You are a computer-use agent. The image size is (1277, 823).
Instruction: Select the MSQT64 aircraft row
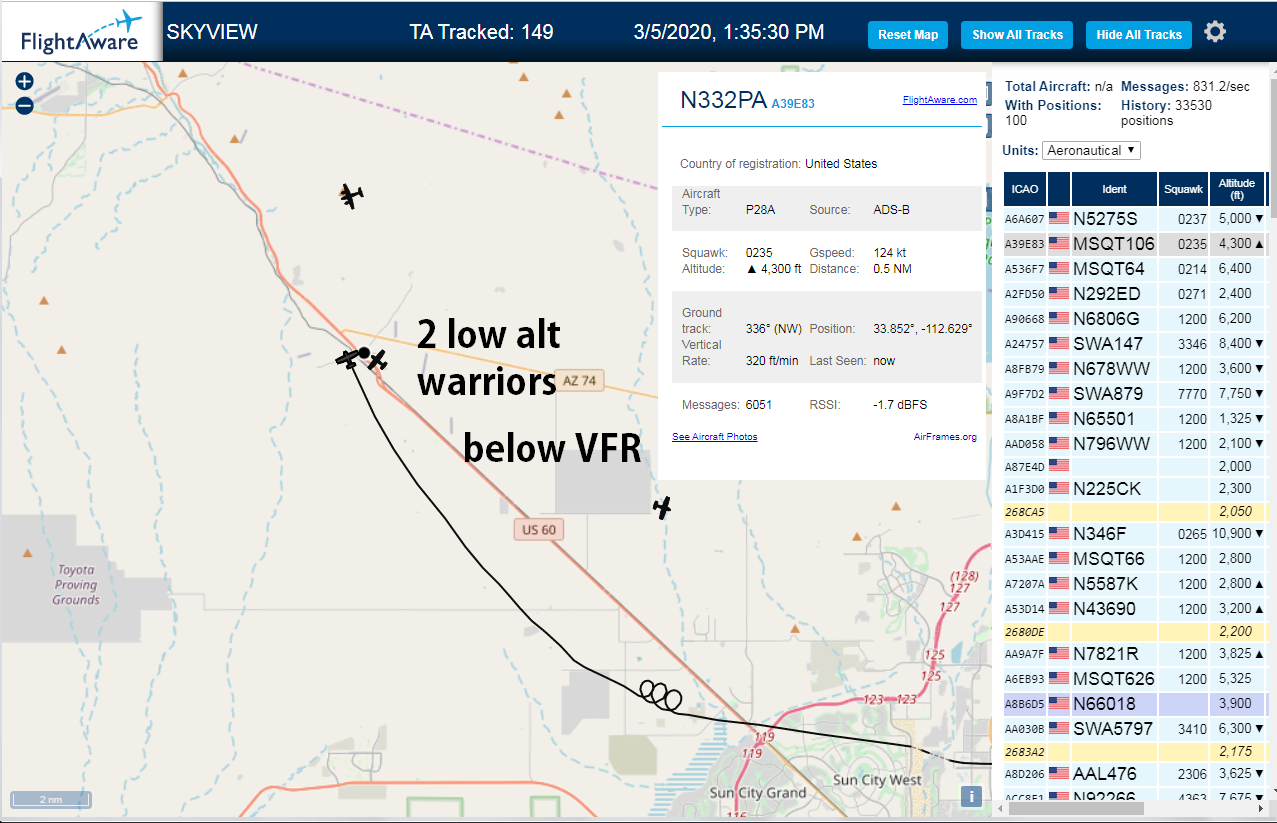coord(1135,268)
